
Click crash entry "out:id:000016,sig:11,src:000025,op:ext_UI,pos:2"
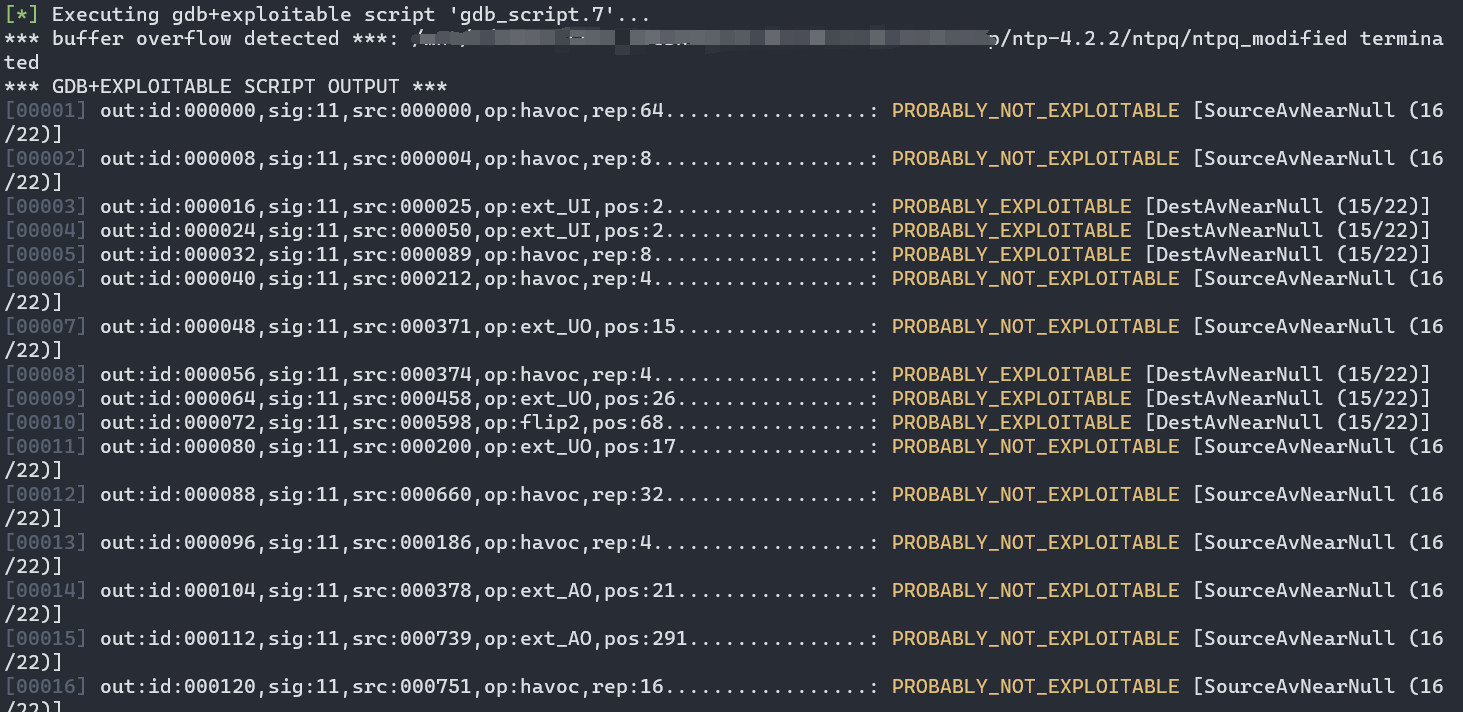382,207
